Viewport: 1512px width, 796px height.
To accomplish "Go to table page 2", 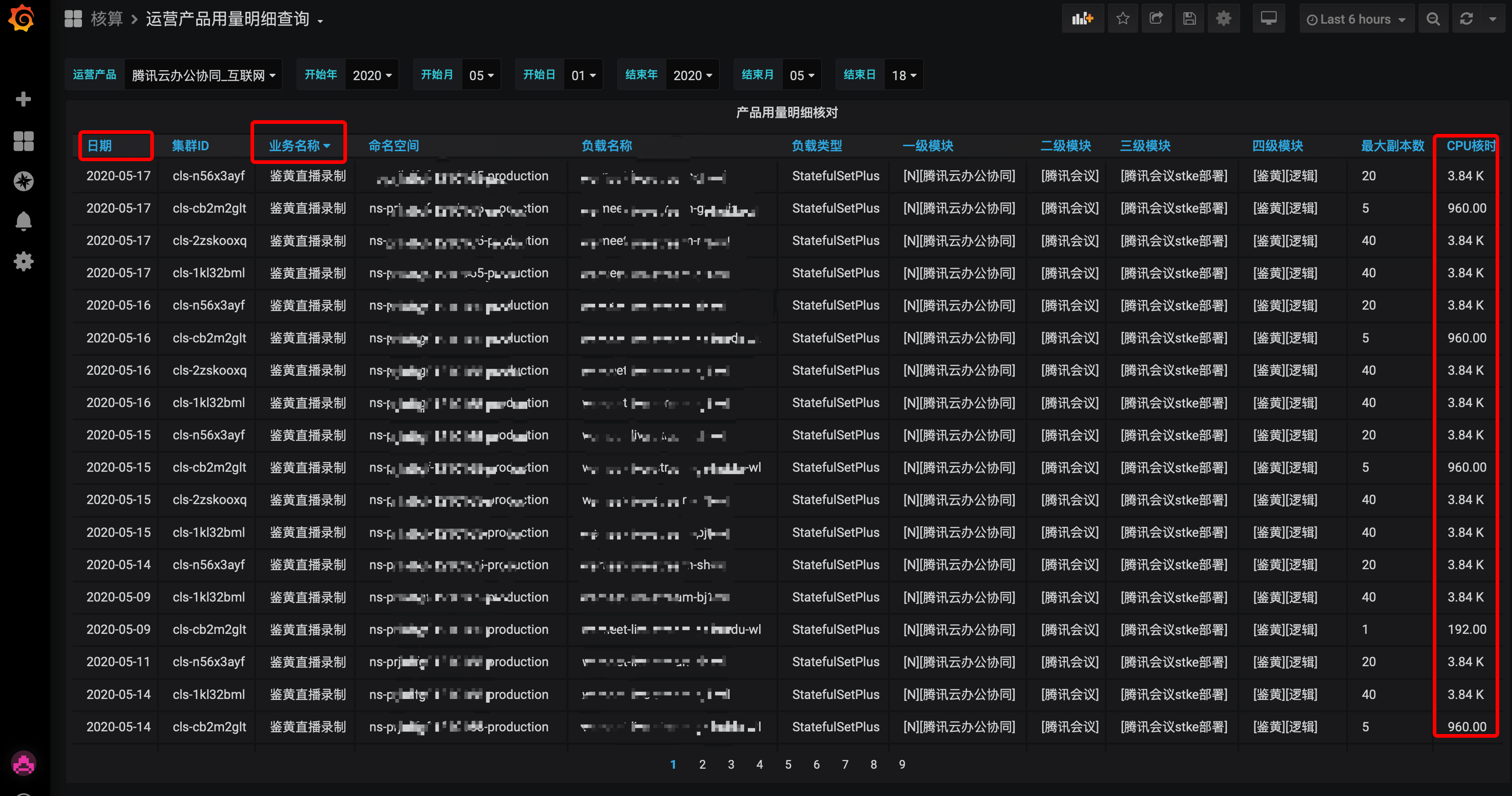I will 702,764.
